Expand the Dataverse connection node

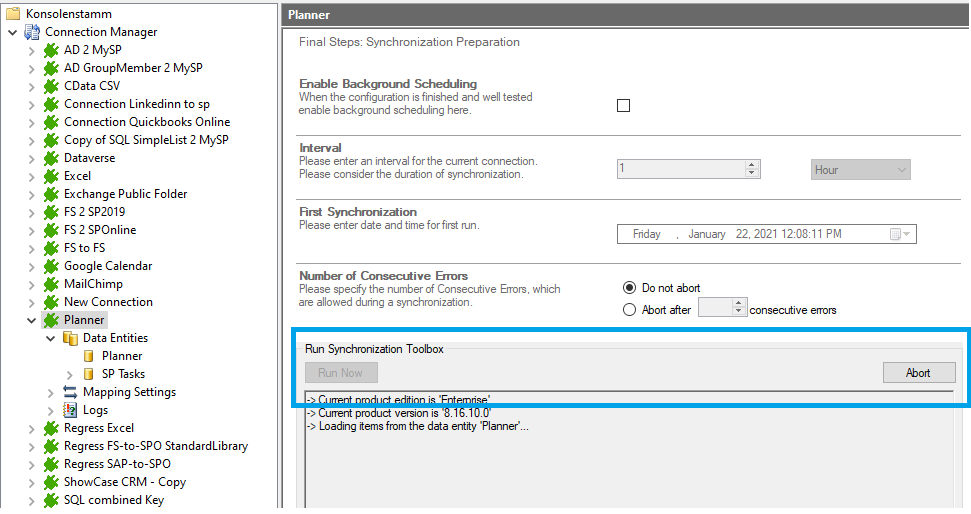click(x=32, y=158)
